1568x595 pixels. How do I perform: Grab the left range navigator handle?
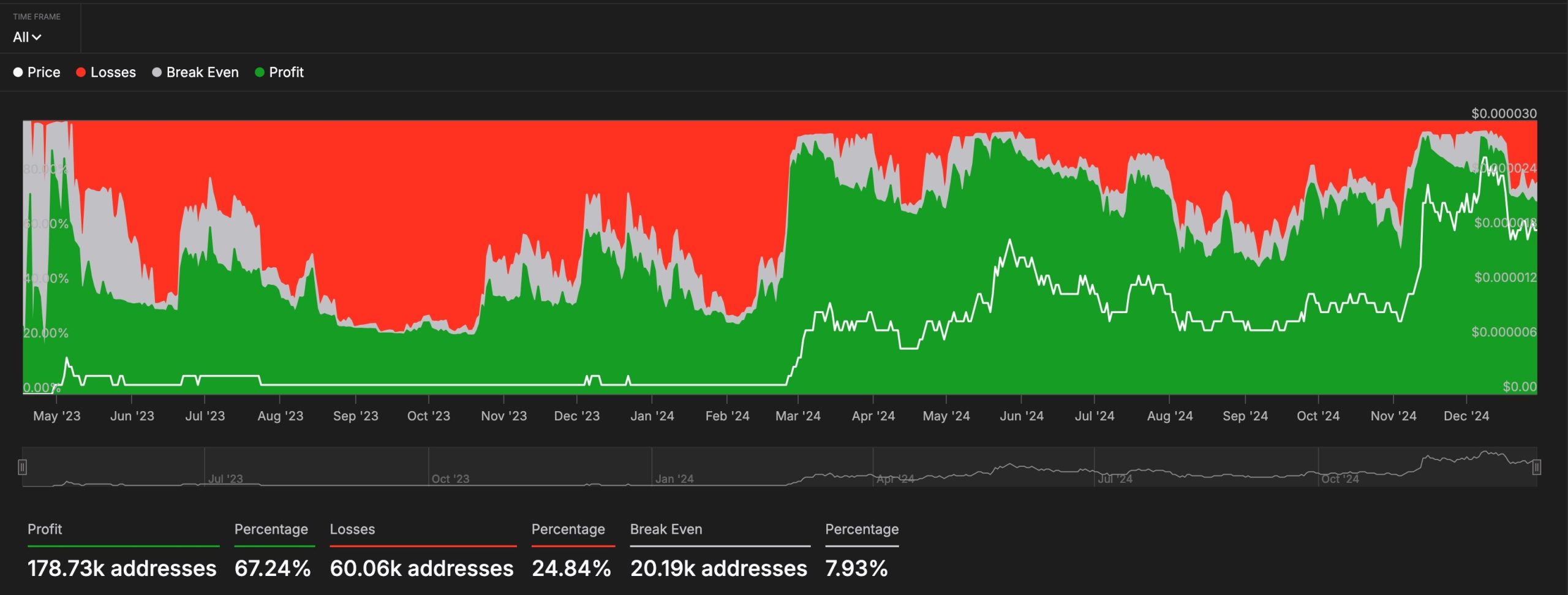[x=23, y=468]
